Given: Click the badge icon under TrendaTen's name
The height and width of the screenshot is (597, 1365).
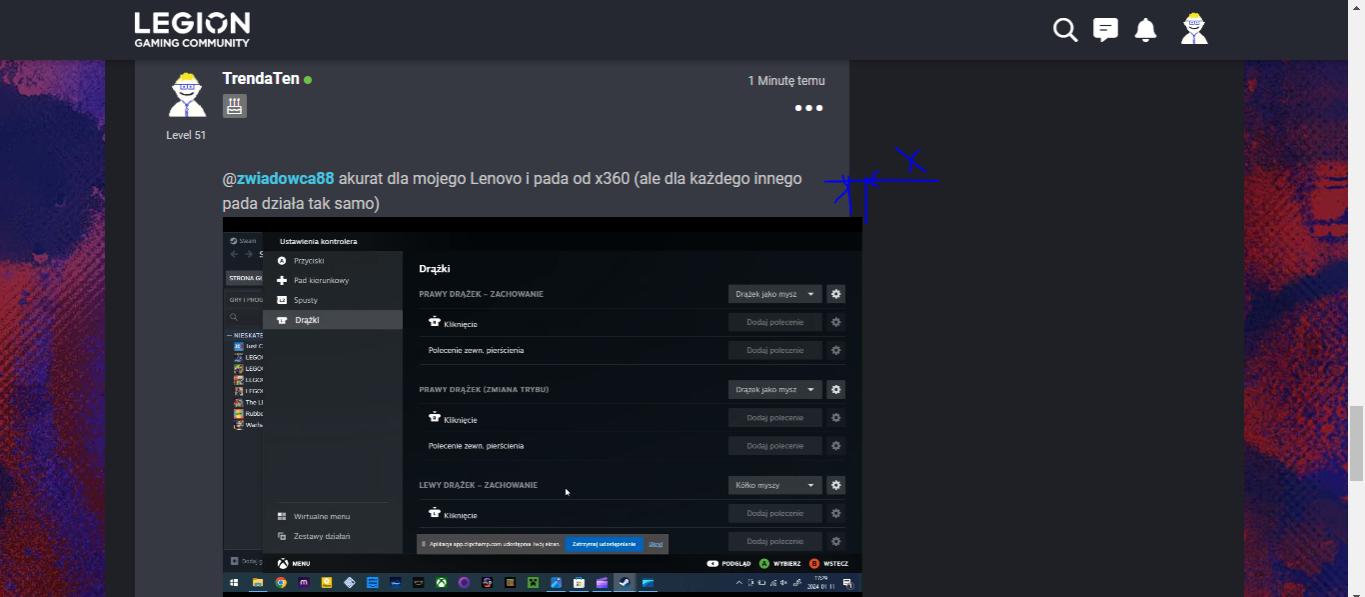Looking at the screenshot, I should pos(234,105).
